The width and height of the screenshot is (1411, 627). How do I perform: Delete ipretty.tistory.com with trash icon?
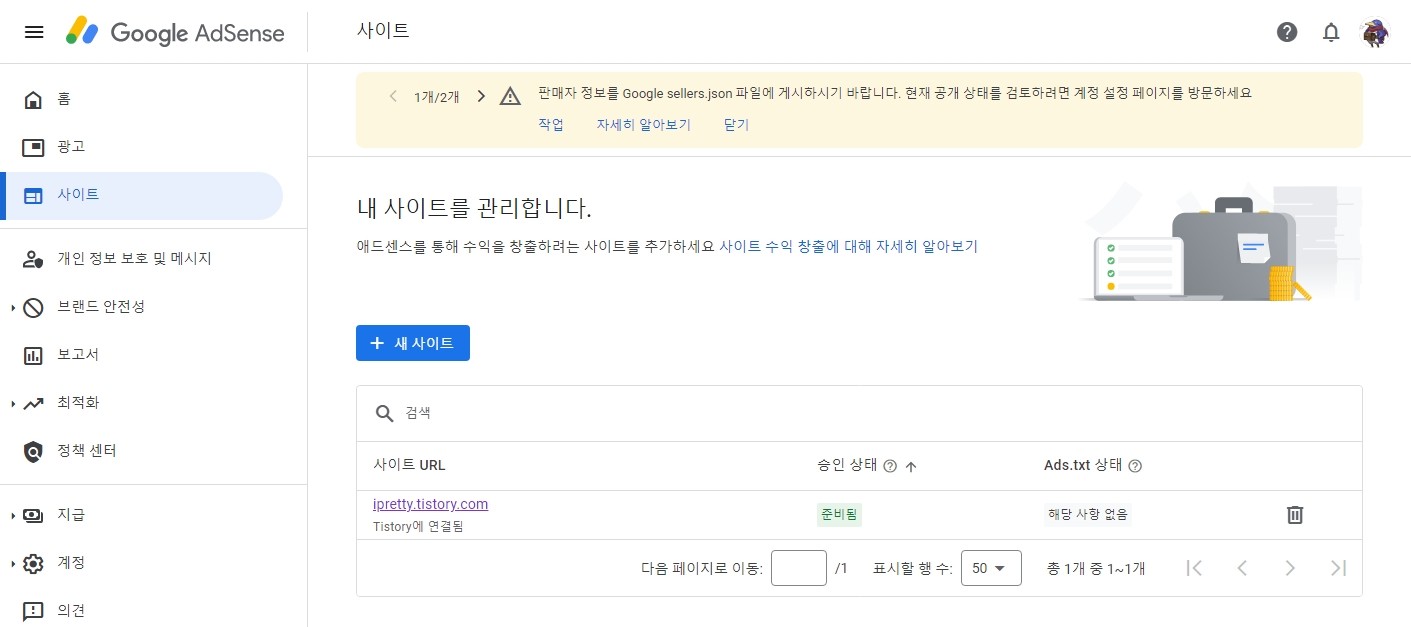point(1295,515)
